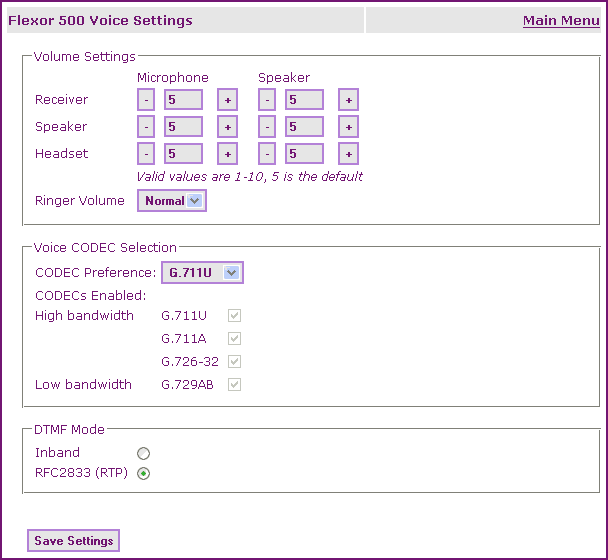This screenshot has height=560, width=608.
Task: Decrease Receiver microphone volume with minus button
Action: click(146, 100)
